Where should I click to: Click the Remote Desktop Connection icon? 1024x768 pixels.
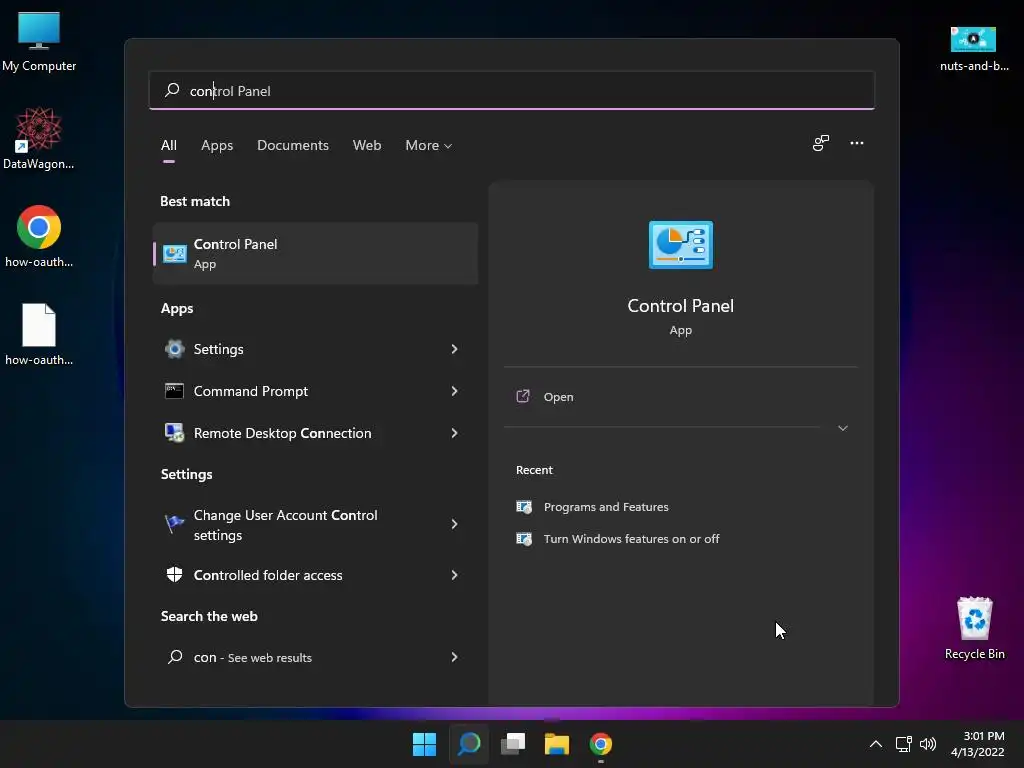174,433
